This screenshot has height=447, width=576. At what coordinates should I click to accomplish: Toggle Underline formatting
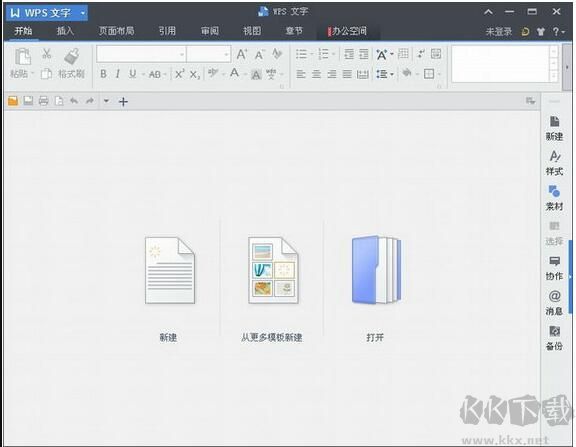132,74
